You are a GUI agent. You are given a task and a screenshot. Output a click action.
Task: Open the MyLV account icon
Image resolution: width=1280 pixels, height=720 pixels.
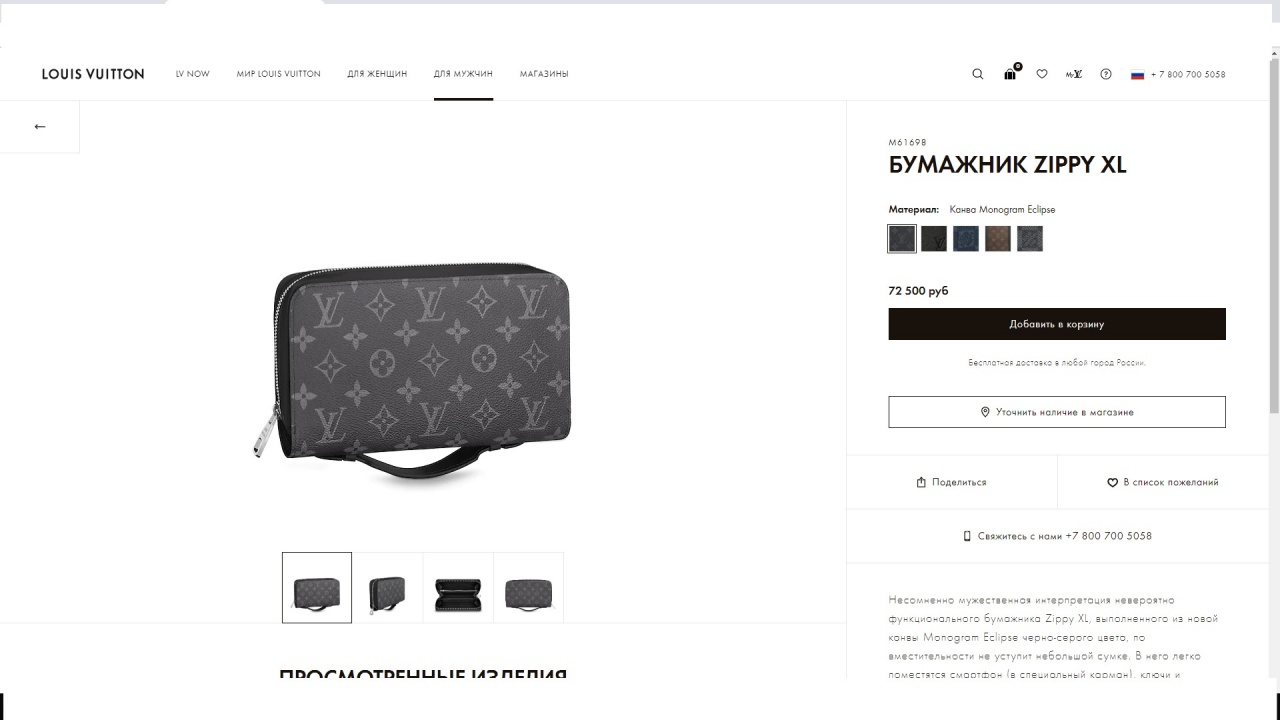[x=1074, y=74]
